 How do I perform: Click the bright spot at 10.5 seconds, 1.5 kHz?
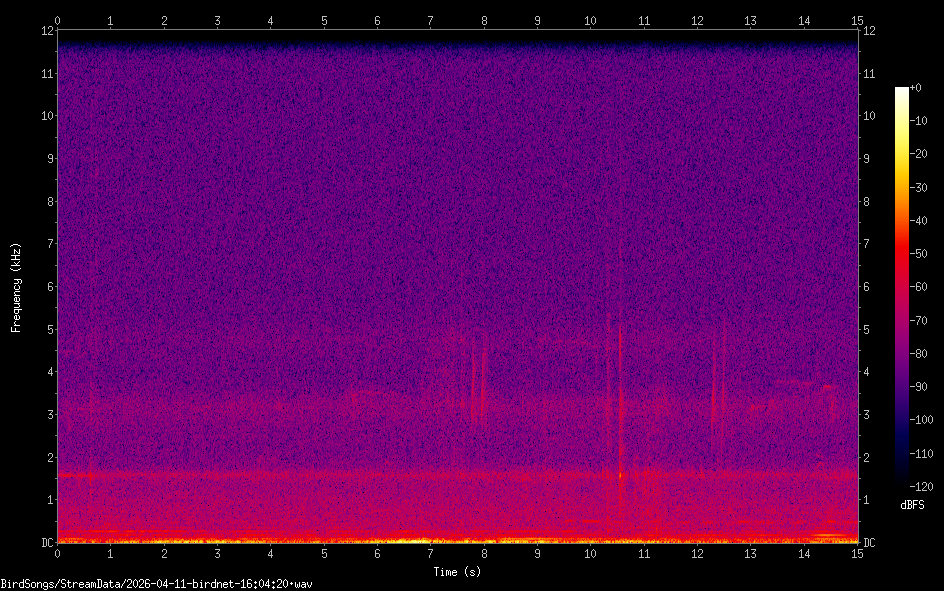coord(620,476)
